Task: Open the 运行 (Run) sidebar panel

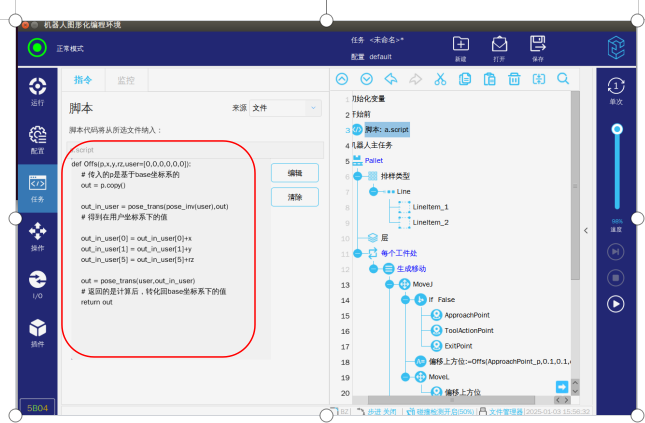Action: [37, 91]
